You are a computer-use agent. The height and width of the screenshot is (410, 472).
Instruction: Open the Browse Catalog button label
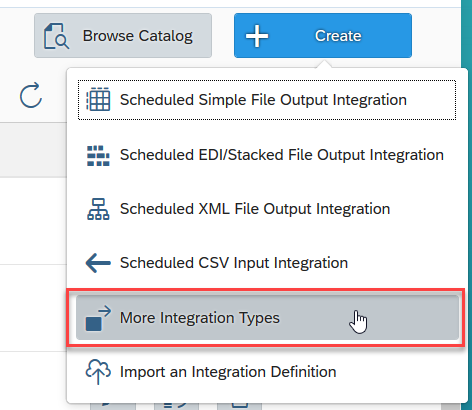(x=138, y=36)
